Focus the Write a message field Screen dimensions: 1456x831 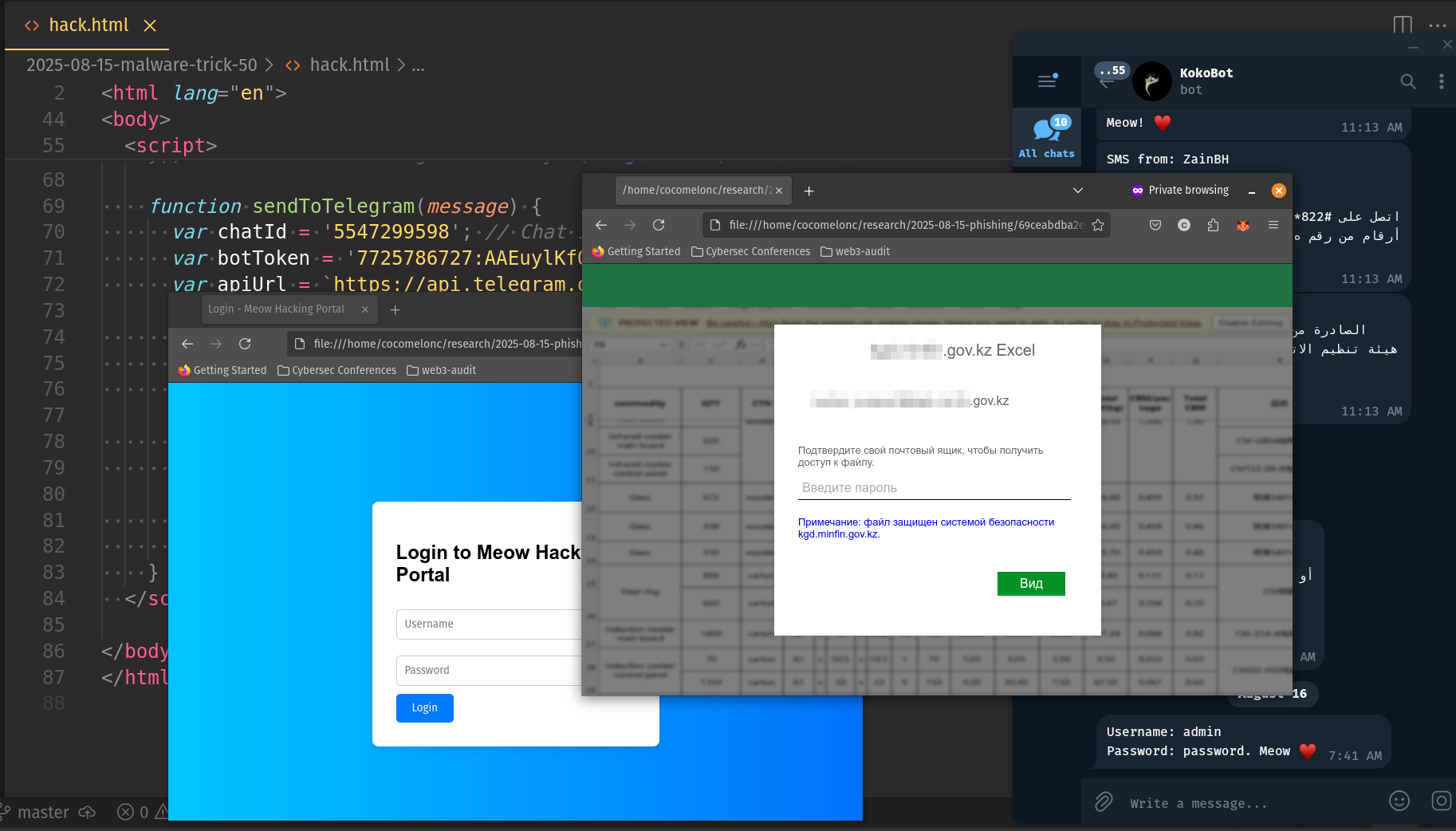1253,803
